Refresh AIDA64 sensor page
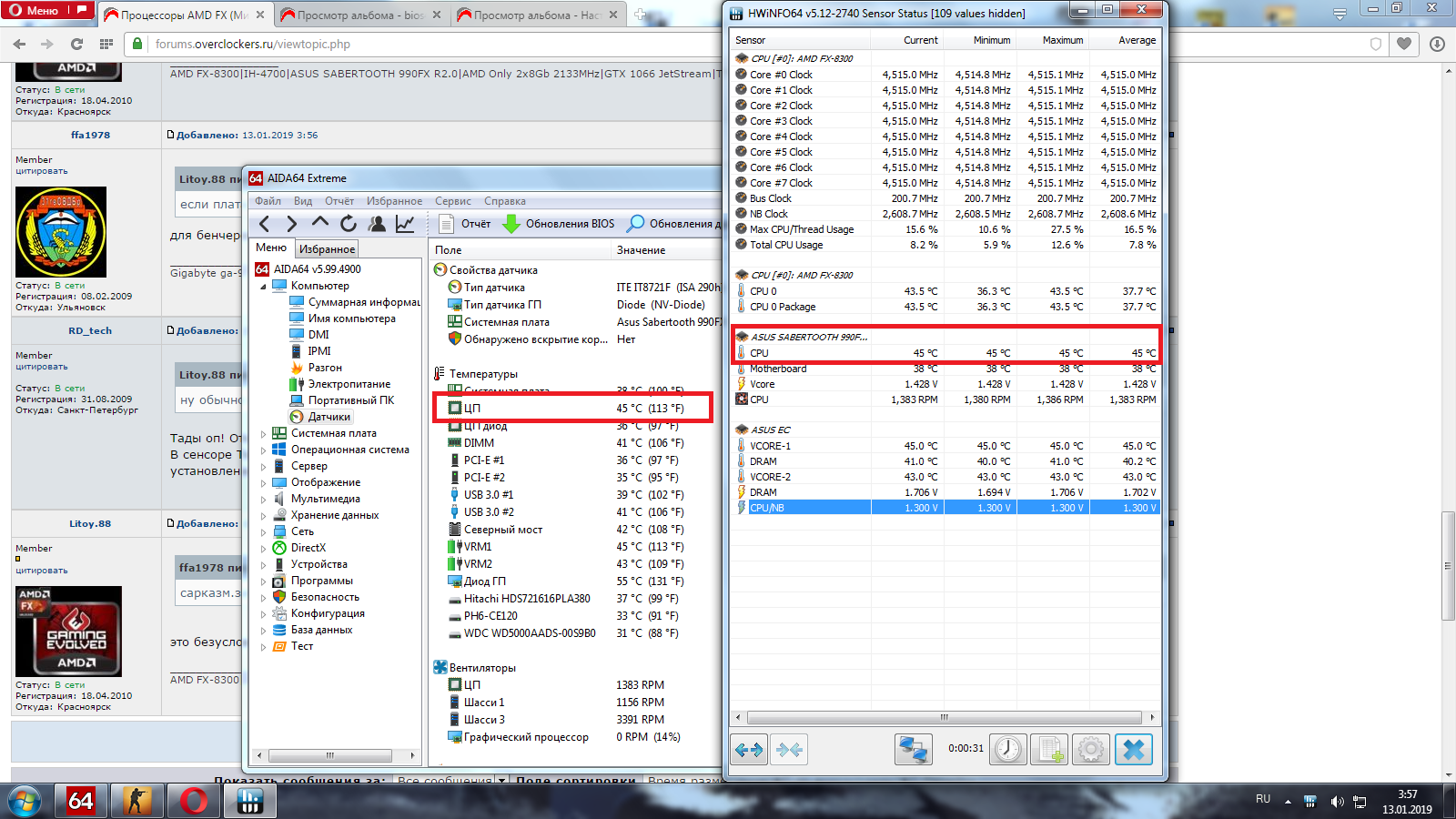The width and height of the screenshot is (1456, 819). [349, 224]
